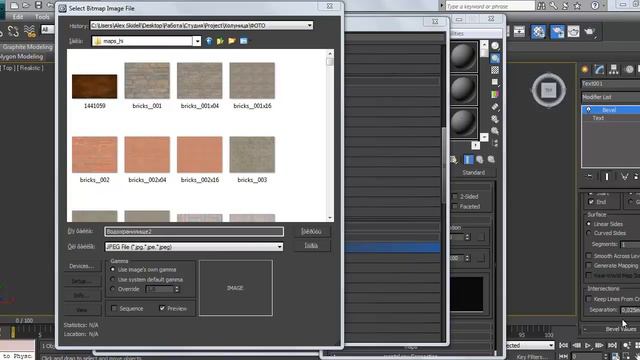Uncheck the Preview checkbox
The height and width of the screenshot is (360, 640).
(x=162, y=308)
